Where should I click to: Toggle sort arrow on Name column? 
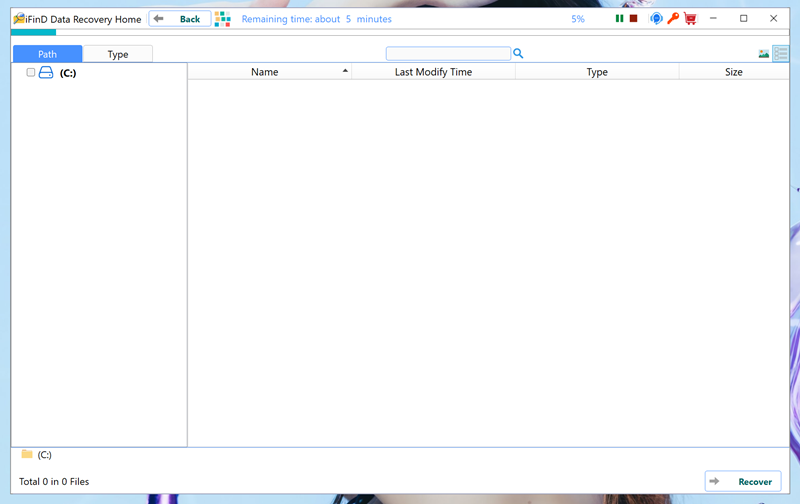click(345, 72)
